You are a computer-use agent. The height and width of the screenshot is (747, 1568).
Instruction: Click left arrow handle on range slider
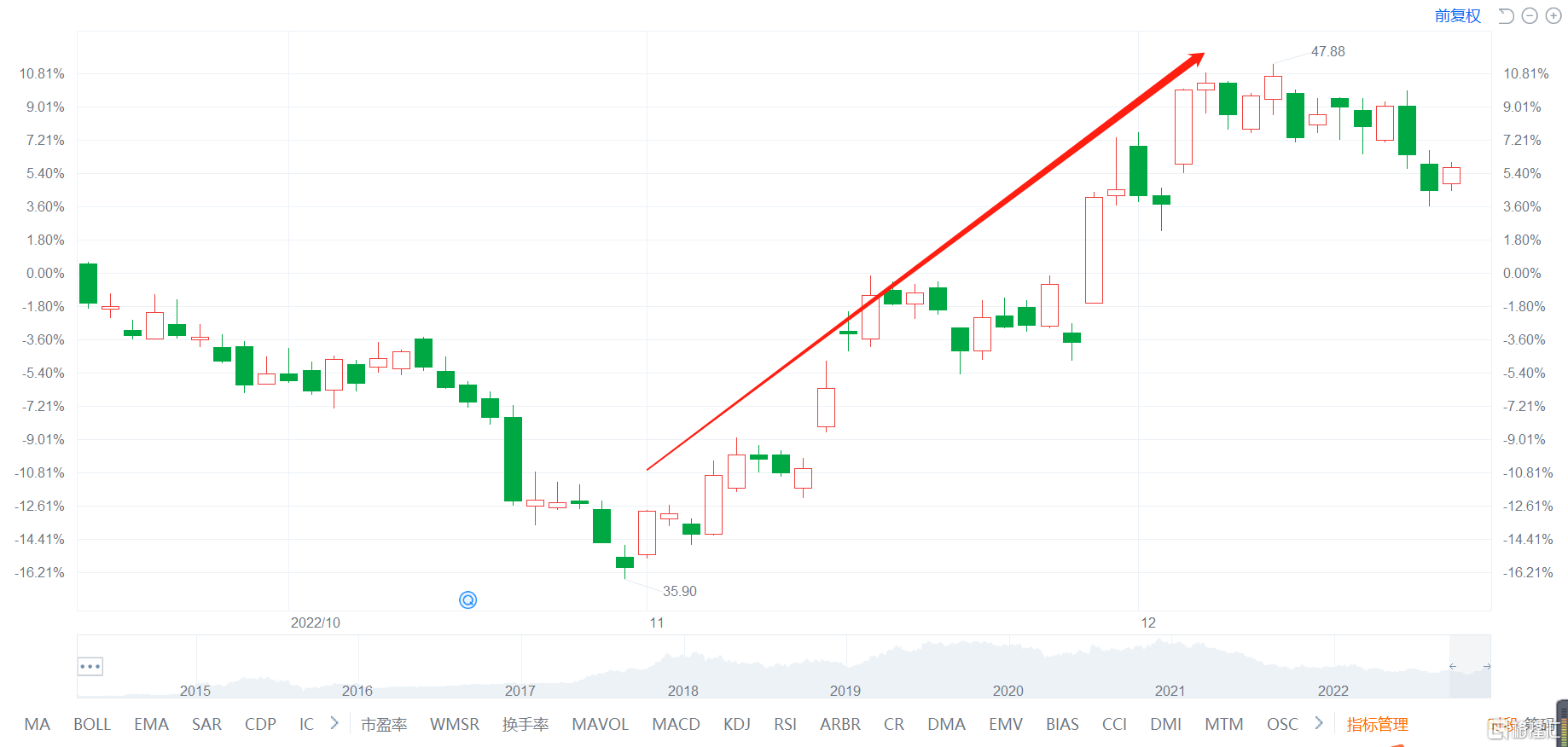point(1452,667)
